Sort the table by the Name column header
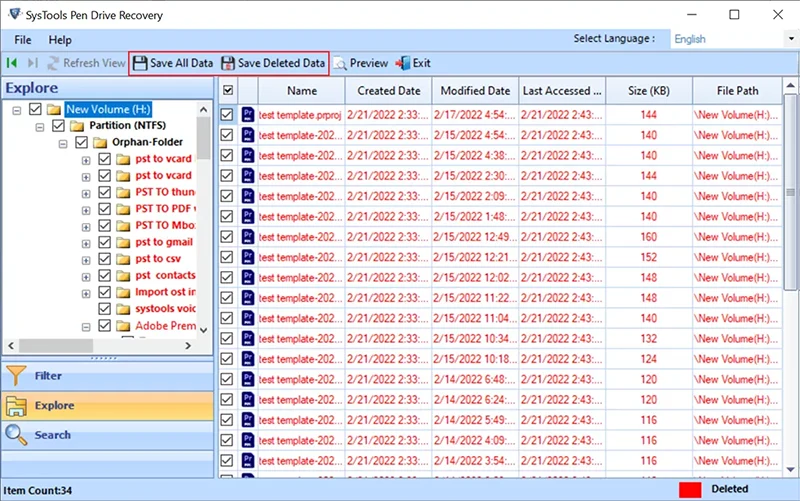This screenshot has height=501, width=800. point(302,91)
